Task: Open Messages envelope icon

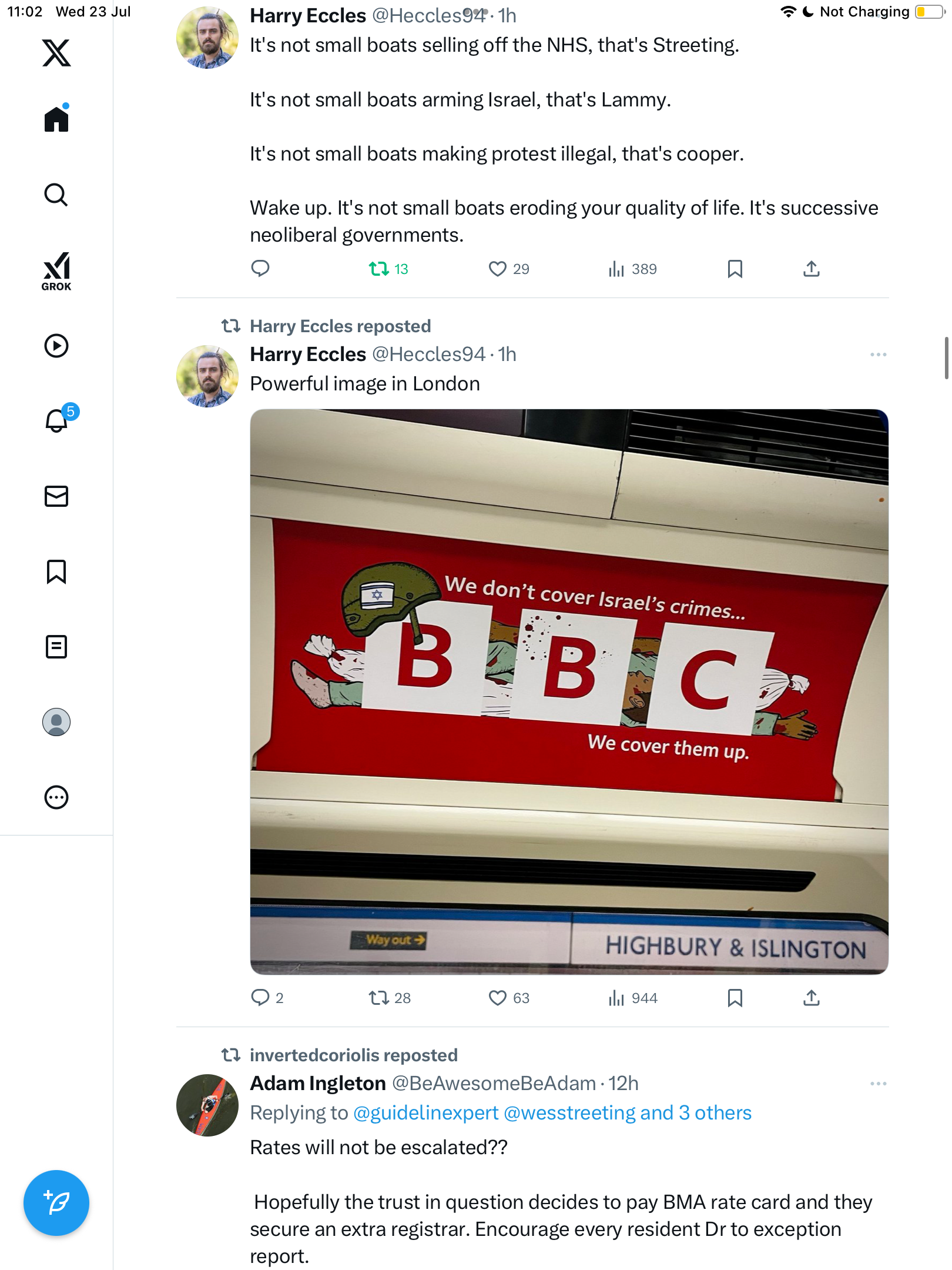Action: pos(56,496)
